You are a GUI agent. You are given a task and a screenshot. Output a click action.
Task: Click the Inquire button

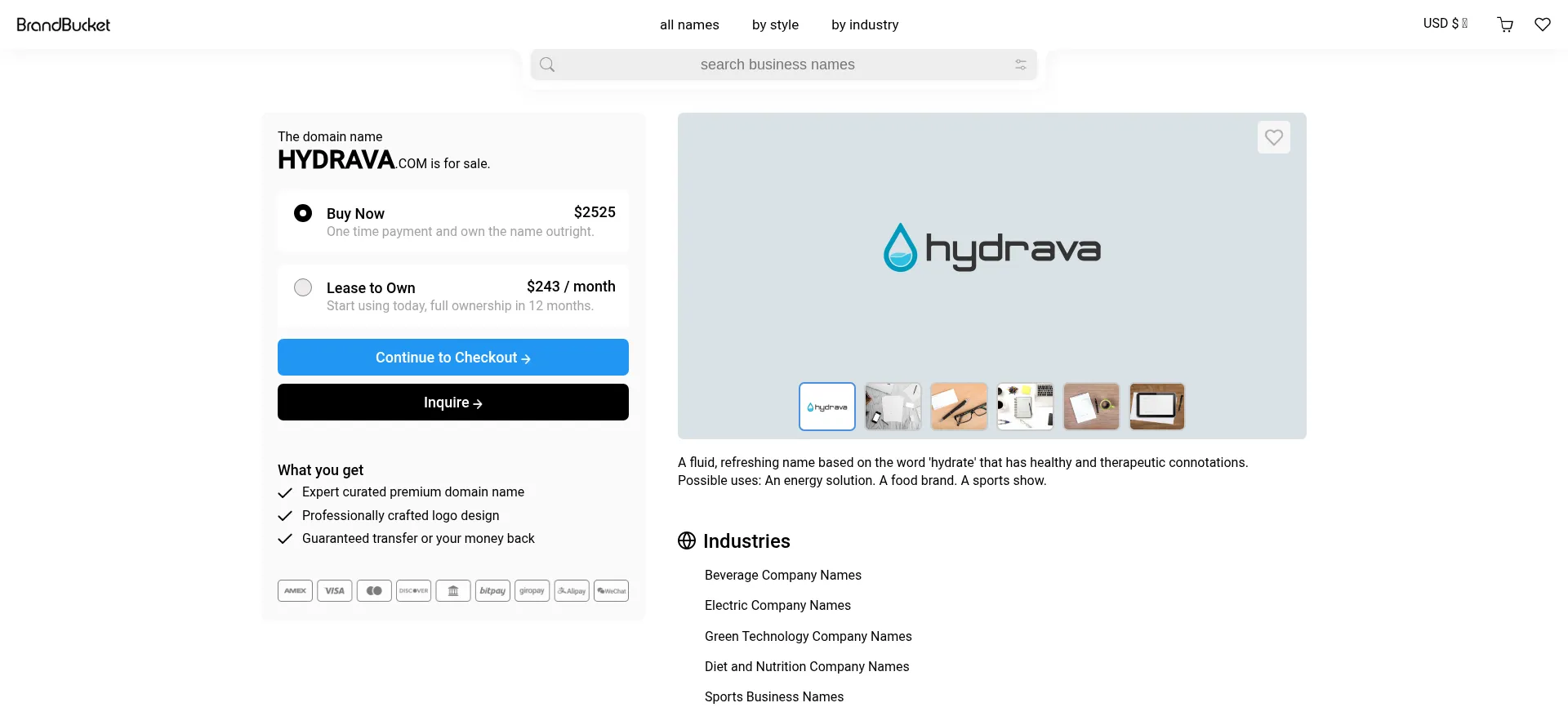453,403
